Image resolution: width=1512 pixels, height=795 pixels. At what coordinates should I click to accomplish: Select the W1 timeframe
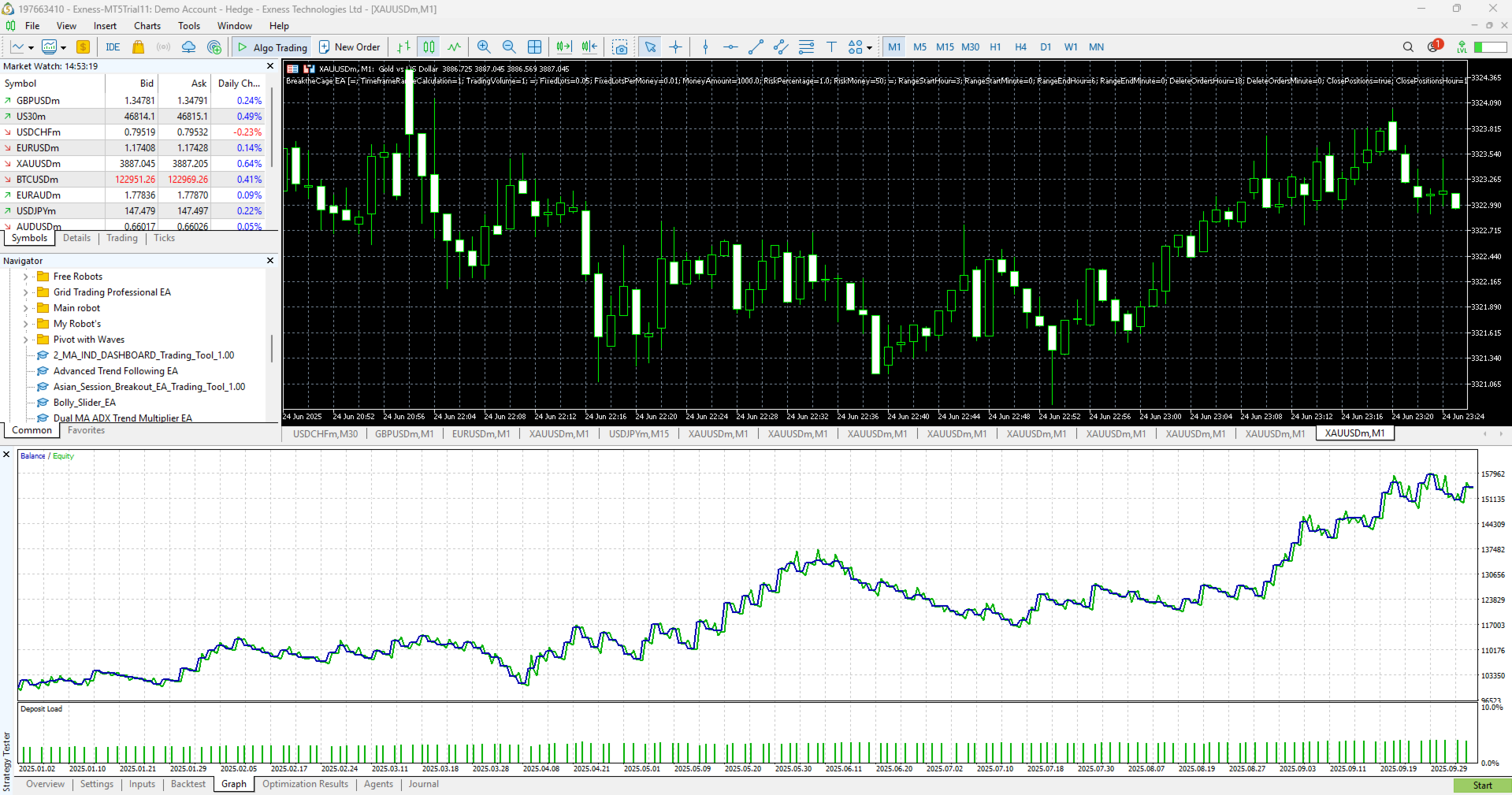1071,47
